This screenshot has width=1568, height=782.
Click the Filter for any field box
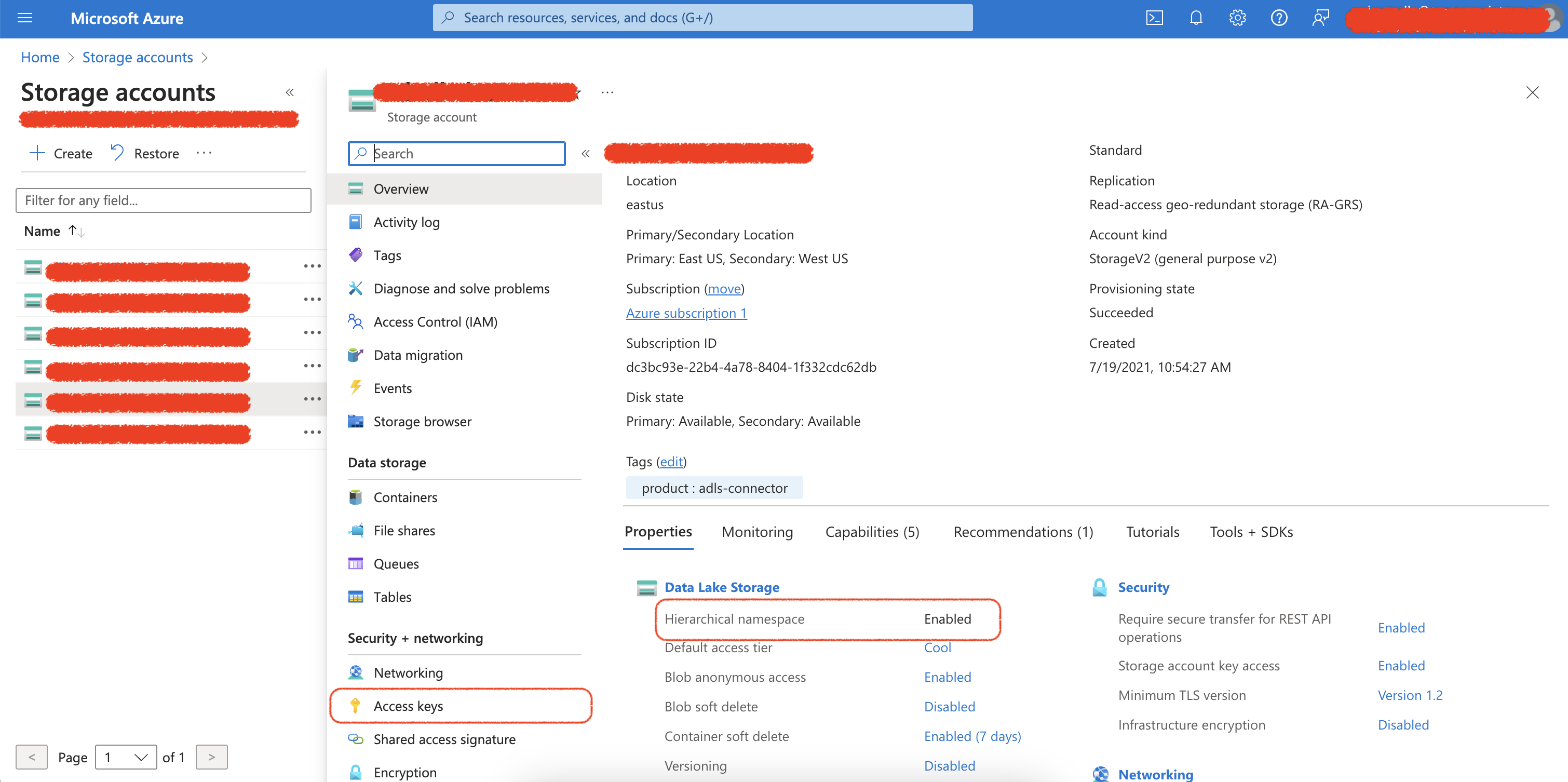pos(163,200)
